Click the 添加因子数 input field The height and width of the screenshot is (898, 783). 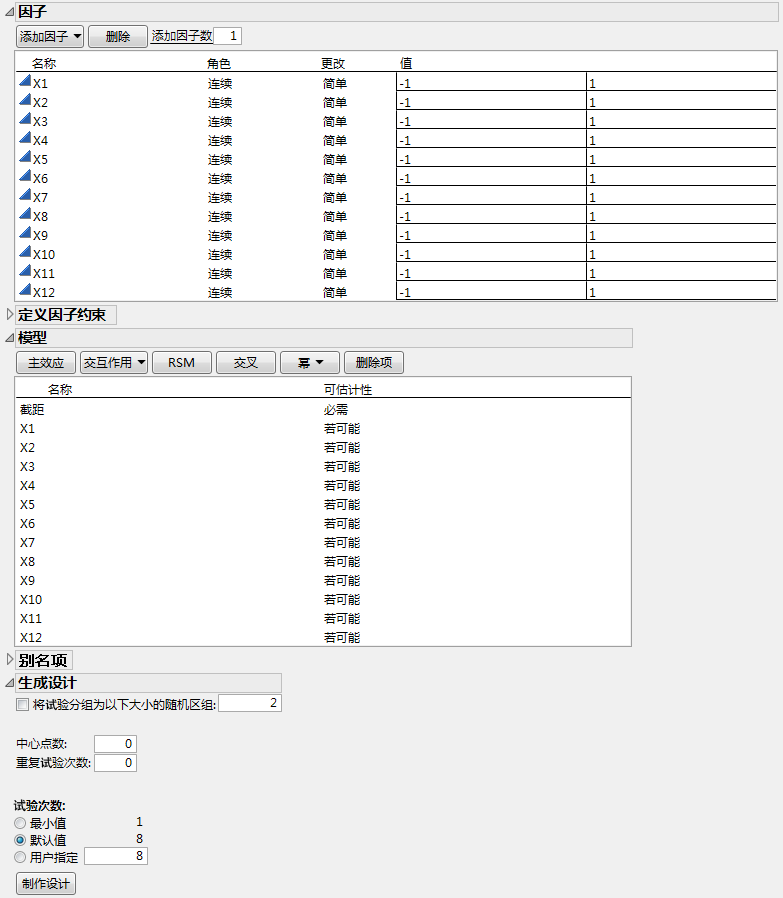point(227,36)
